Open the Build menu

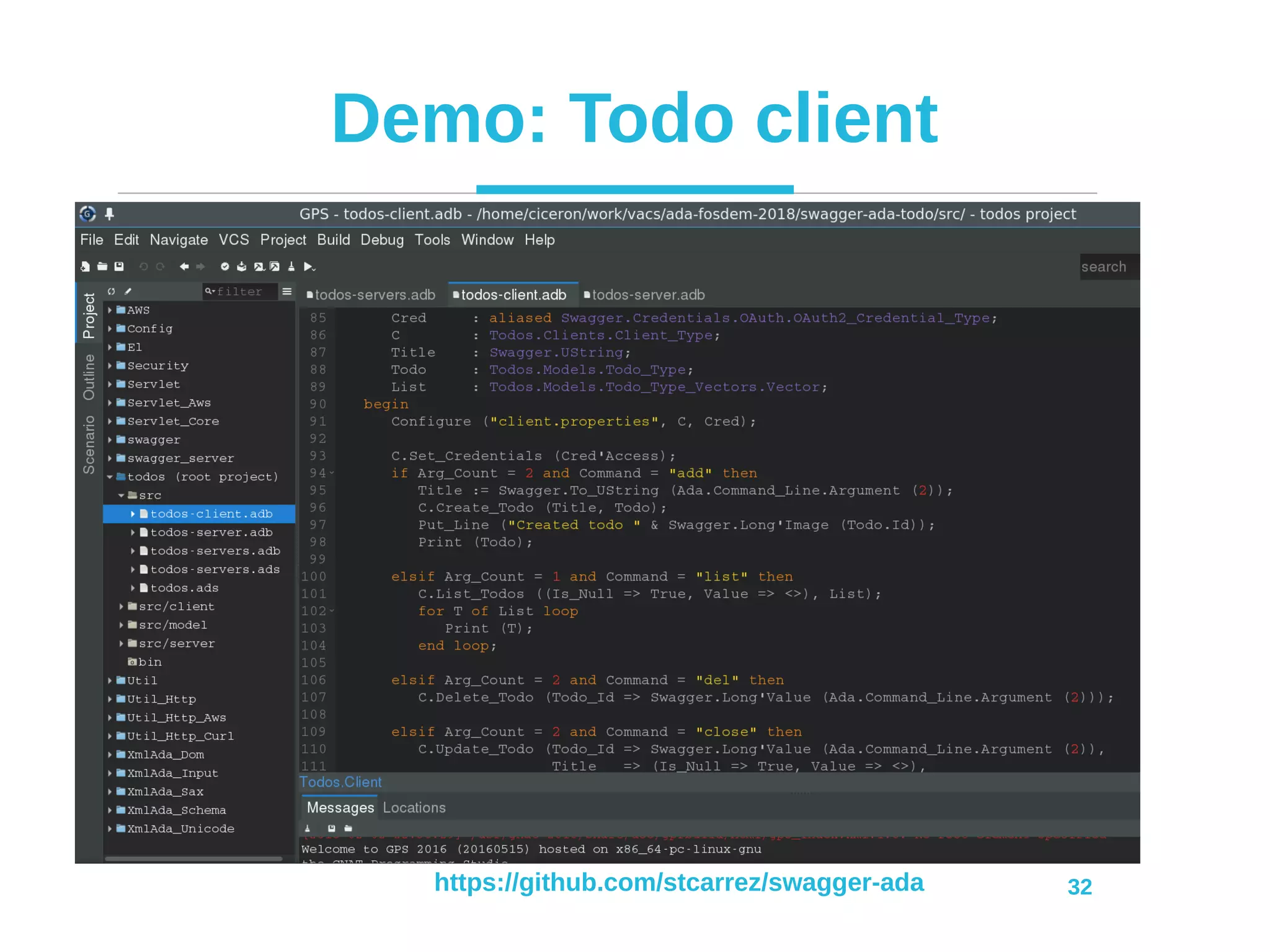(334, 240)
